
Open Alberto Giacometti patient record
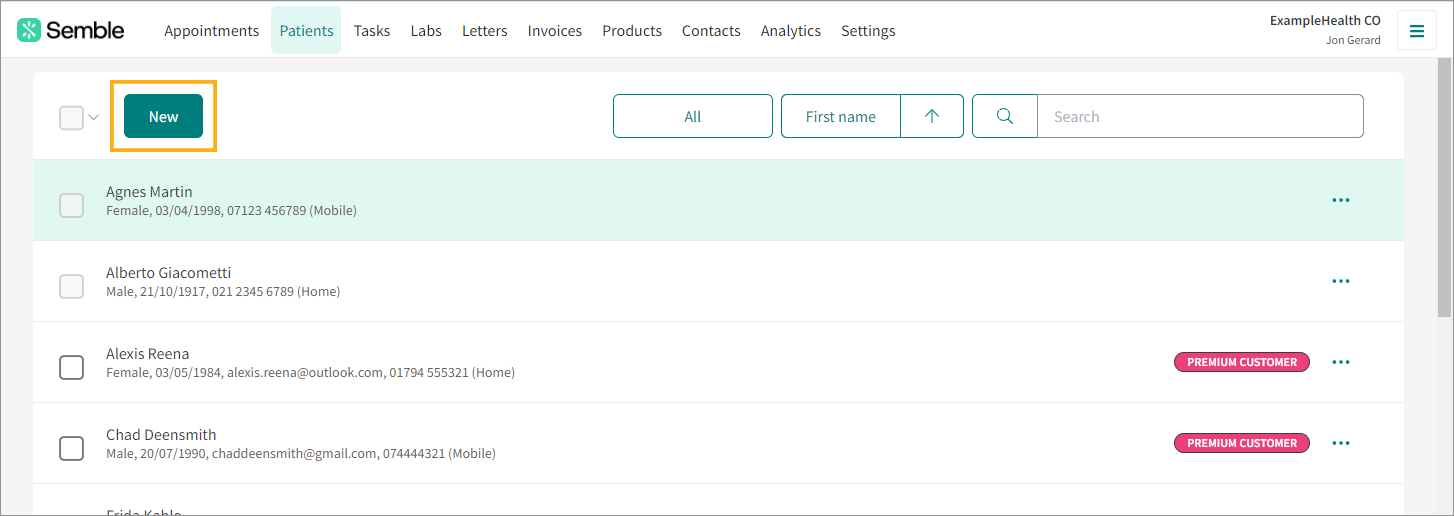click(x=168, y=272)
